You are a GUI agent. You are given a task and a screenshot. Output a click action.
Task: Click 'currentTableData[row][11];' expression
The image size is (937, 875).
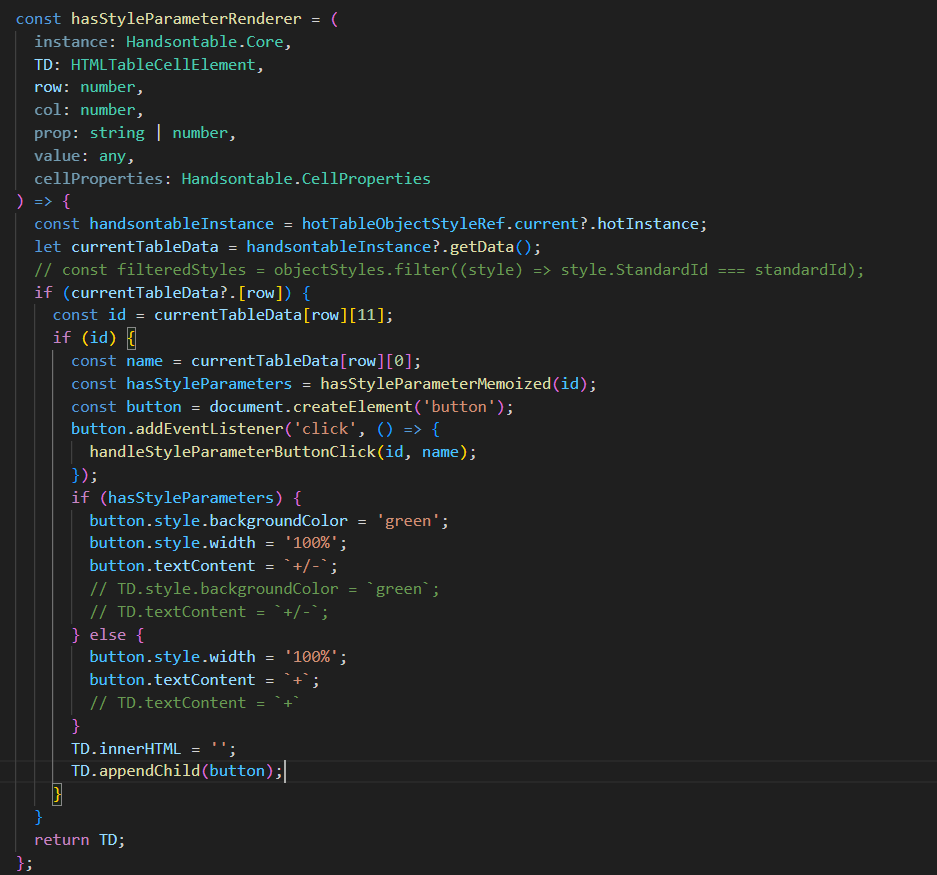273,315
